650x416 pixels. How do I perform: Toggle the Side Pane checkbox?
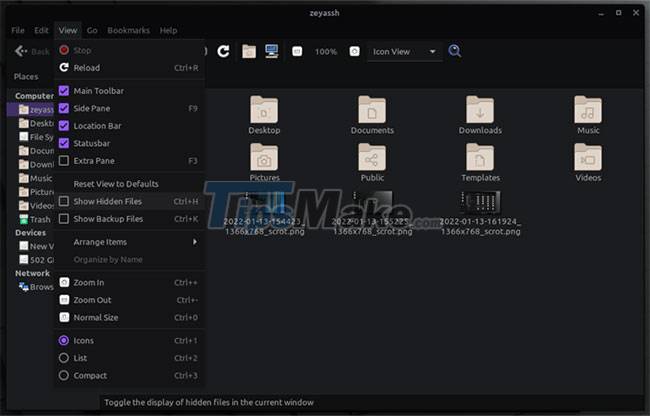point(64,108)
